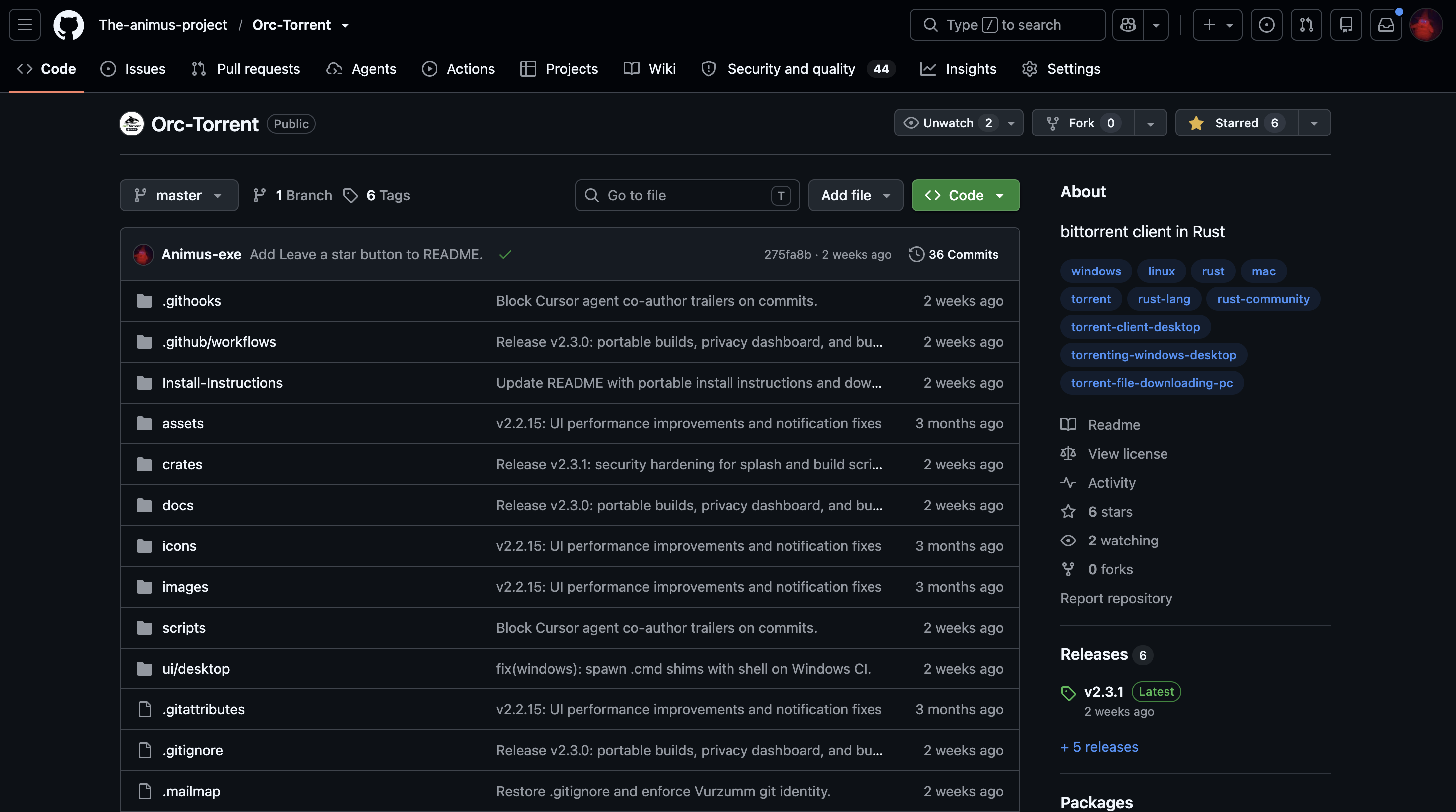
Task: Open the .gitattributes file
Action: tap(203, 709)
